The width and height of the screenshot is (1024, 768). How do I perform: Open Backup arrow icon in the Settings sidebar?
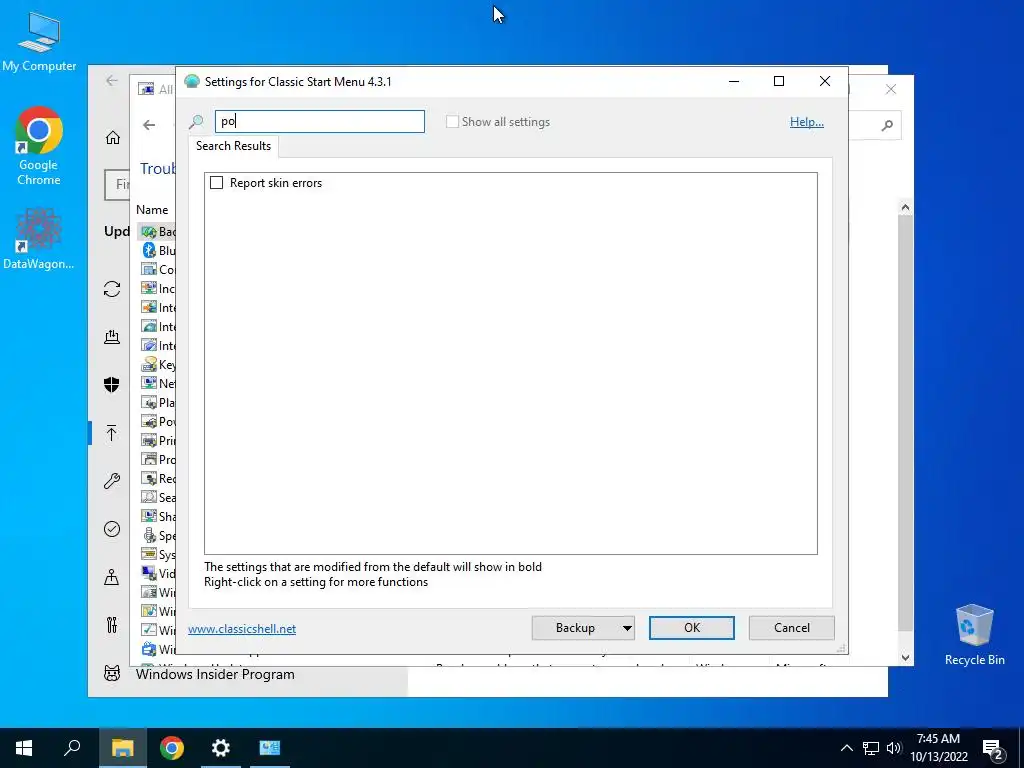[x=112, y=433]
